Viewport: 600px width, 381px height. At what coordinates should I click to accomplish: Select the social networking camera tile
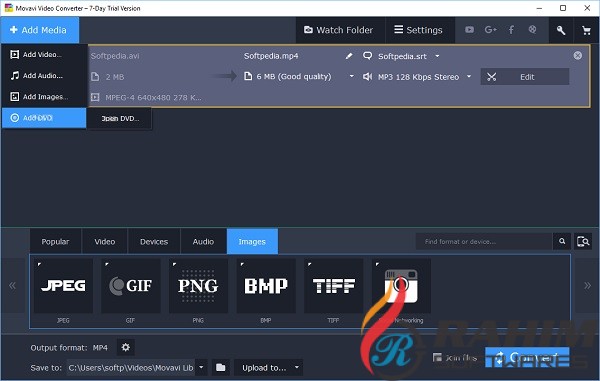[x=401, y=286]
